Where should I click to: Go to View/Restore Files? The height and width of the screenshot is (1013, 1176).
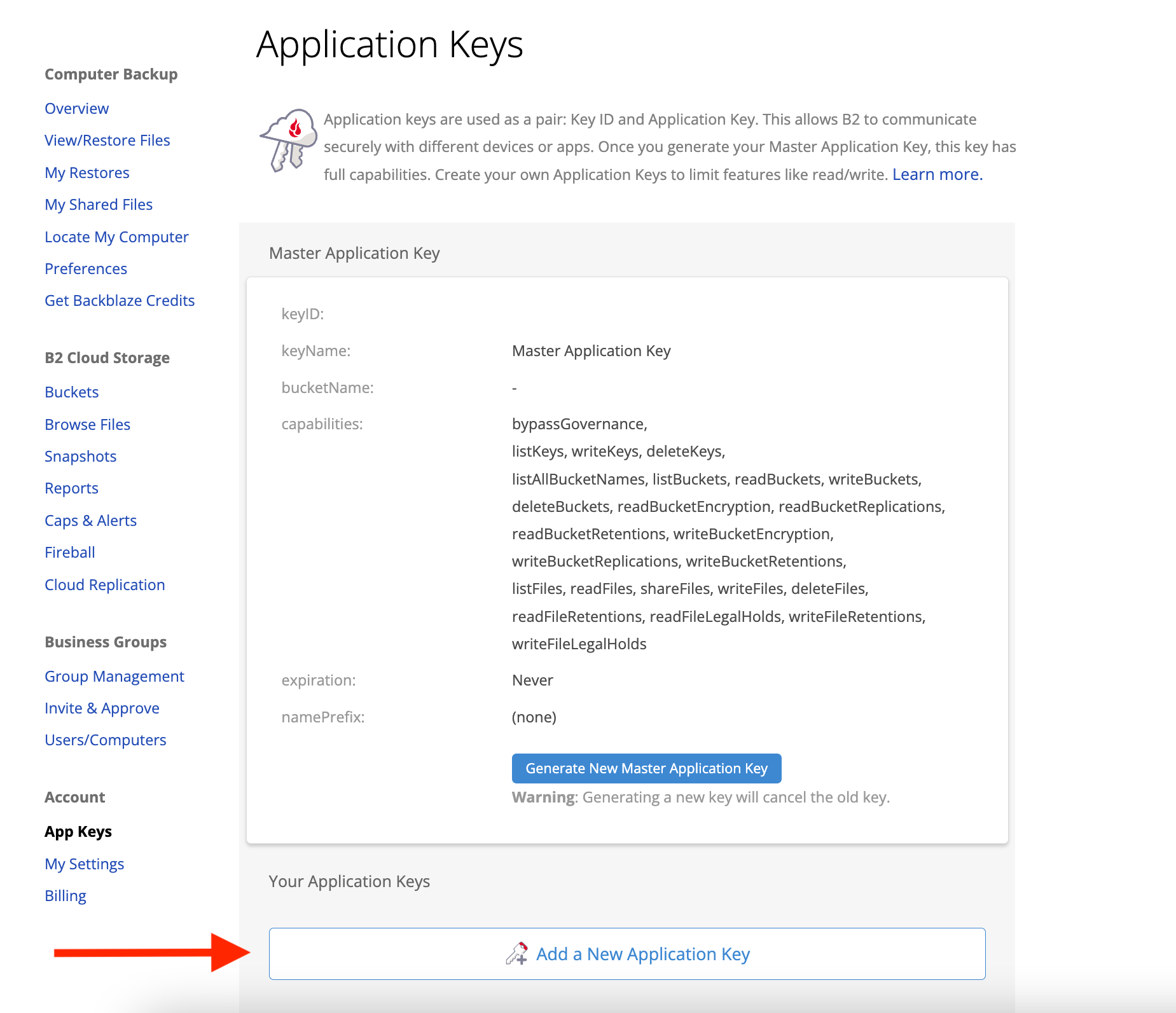point(107,141)
